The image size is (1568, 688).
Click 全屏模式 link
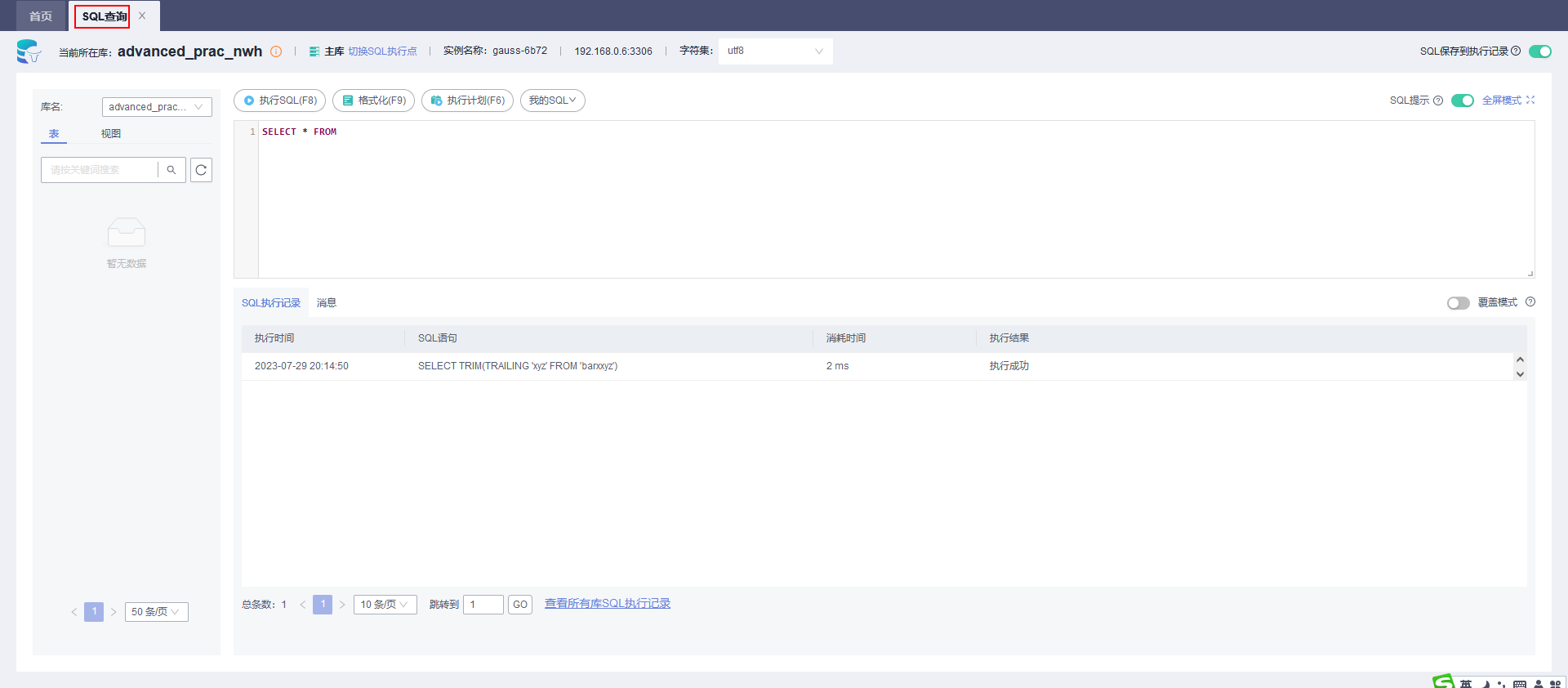click(1502, 101)
